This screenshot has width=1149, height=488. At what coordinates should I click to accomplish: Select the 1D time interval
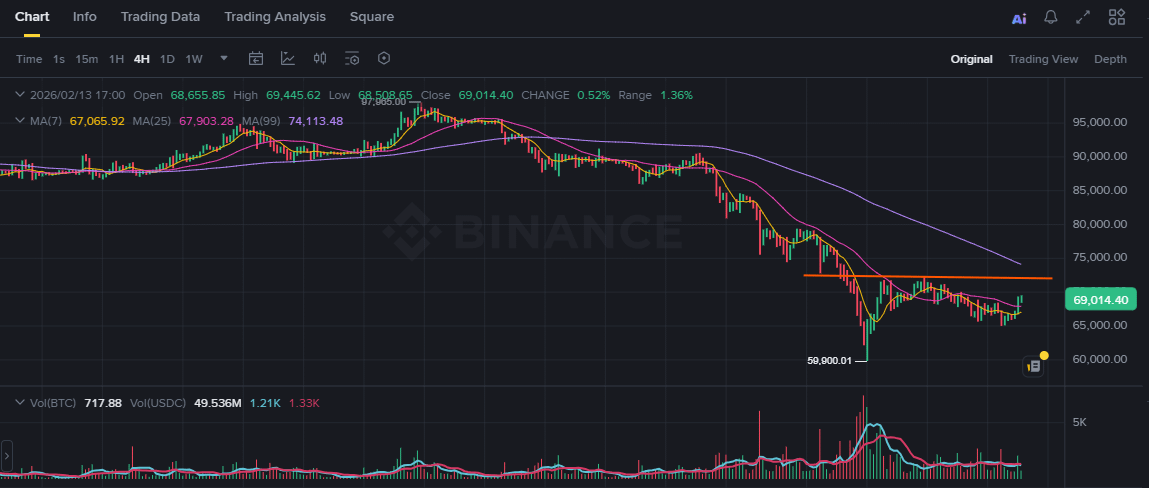(167, 59)
